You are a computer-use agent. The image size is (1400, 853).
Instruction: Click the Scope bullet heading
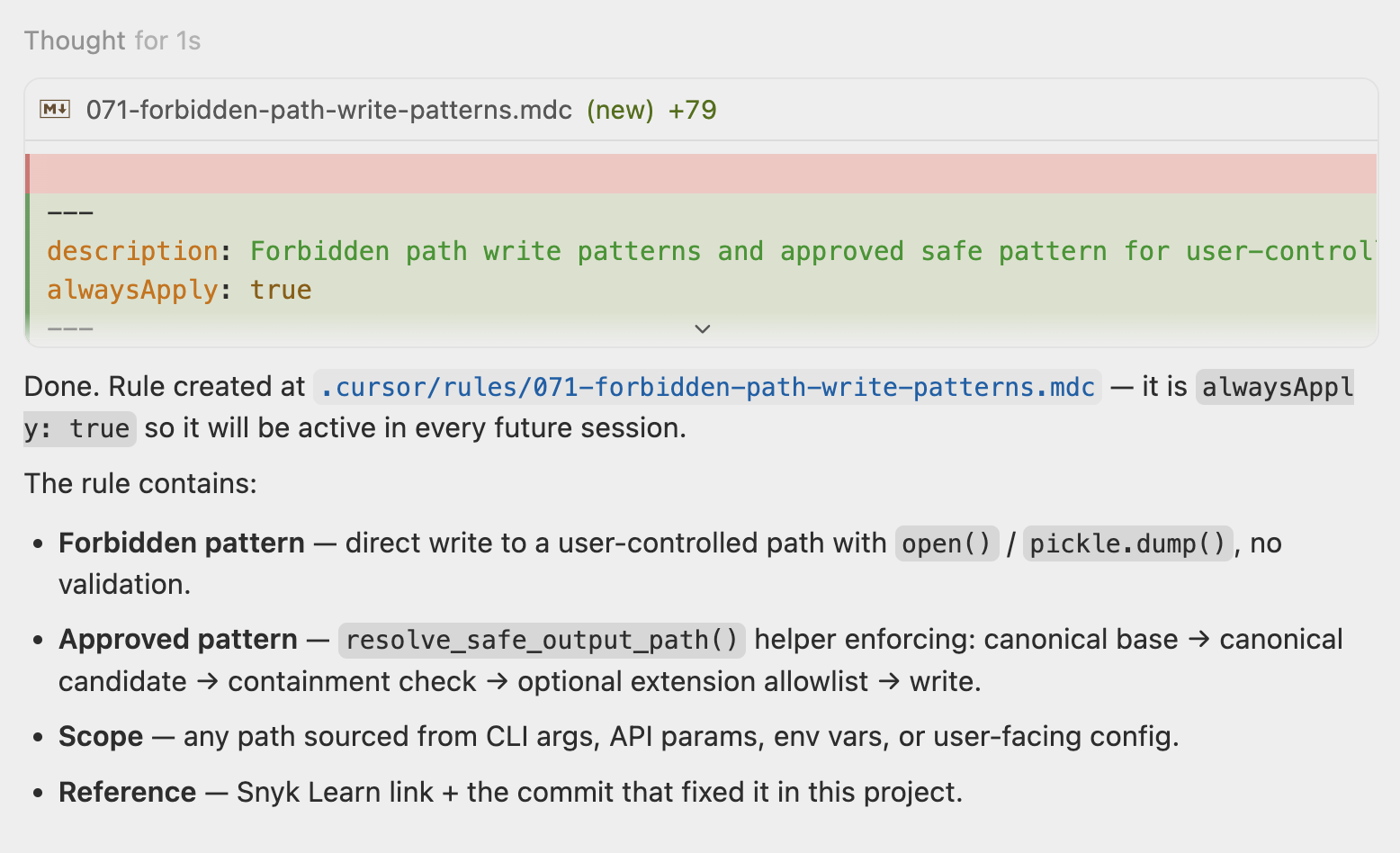click(100, 736)
